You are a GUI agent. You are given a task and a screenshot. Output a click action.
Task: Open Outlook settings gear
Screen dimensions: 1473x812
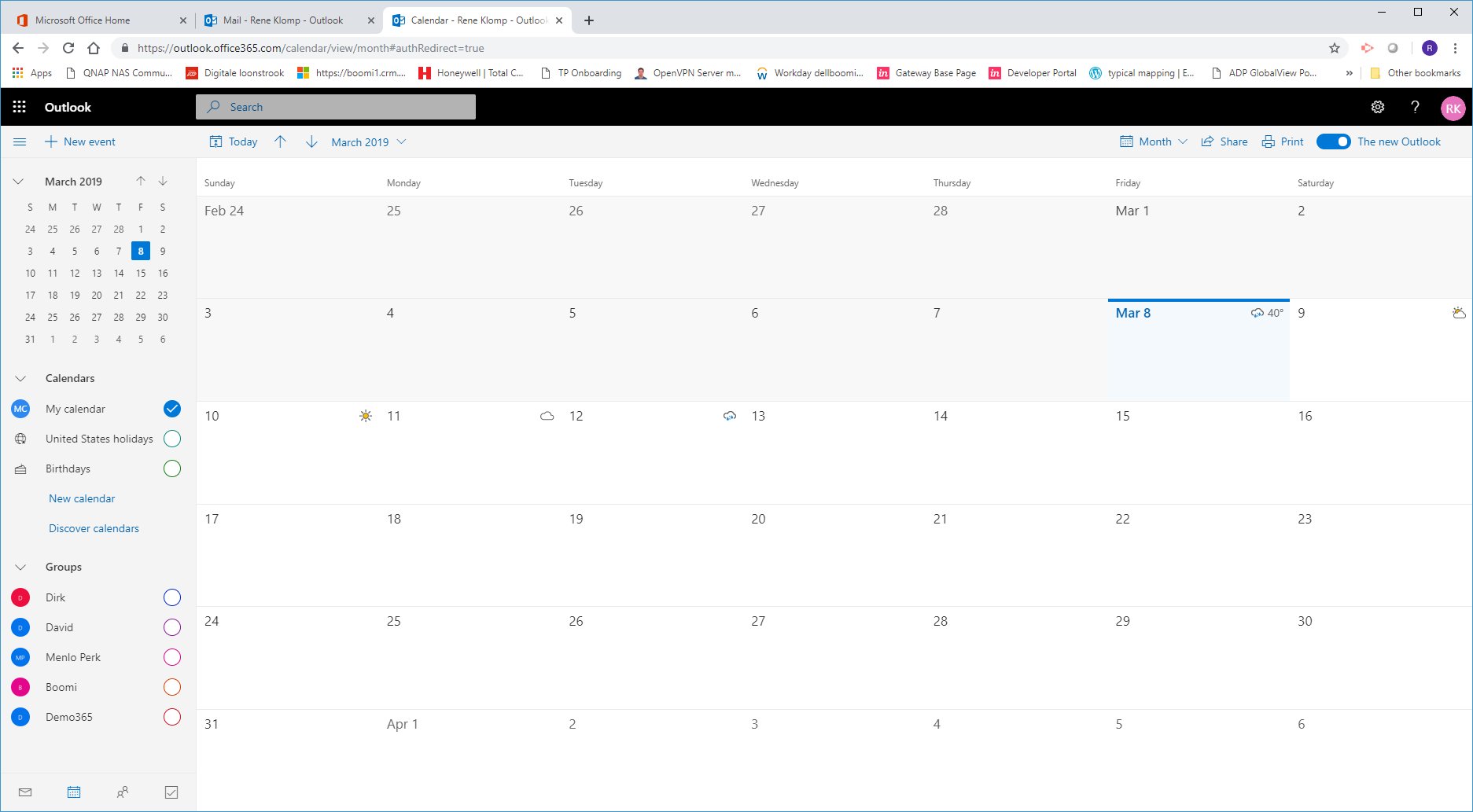click(x=1377, y=107)
